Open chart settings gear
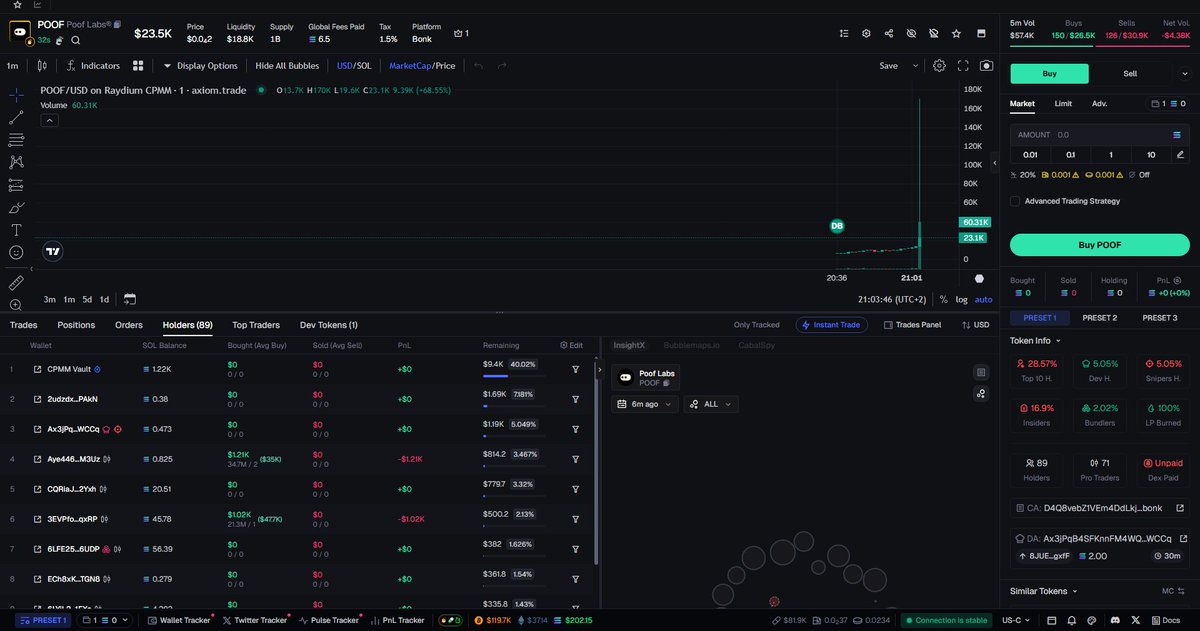The height and width of the screenshot is (631, 1200). click(939, 66)
